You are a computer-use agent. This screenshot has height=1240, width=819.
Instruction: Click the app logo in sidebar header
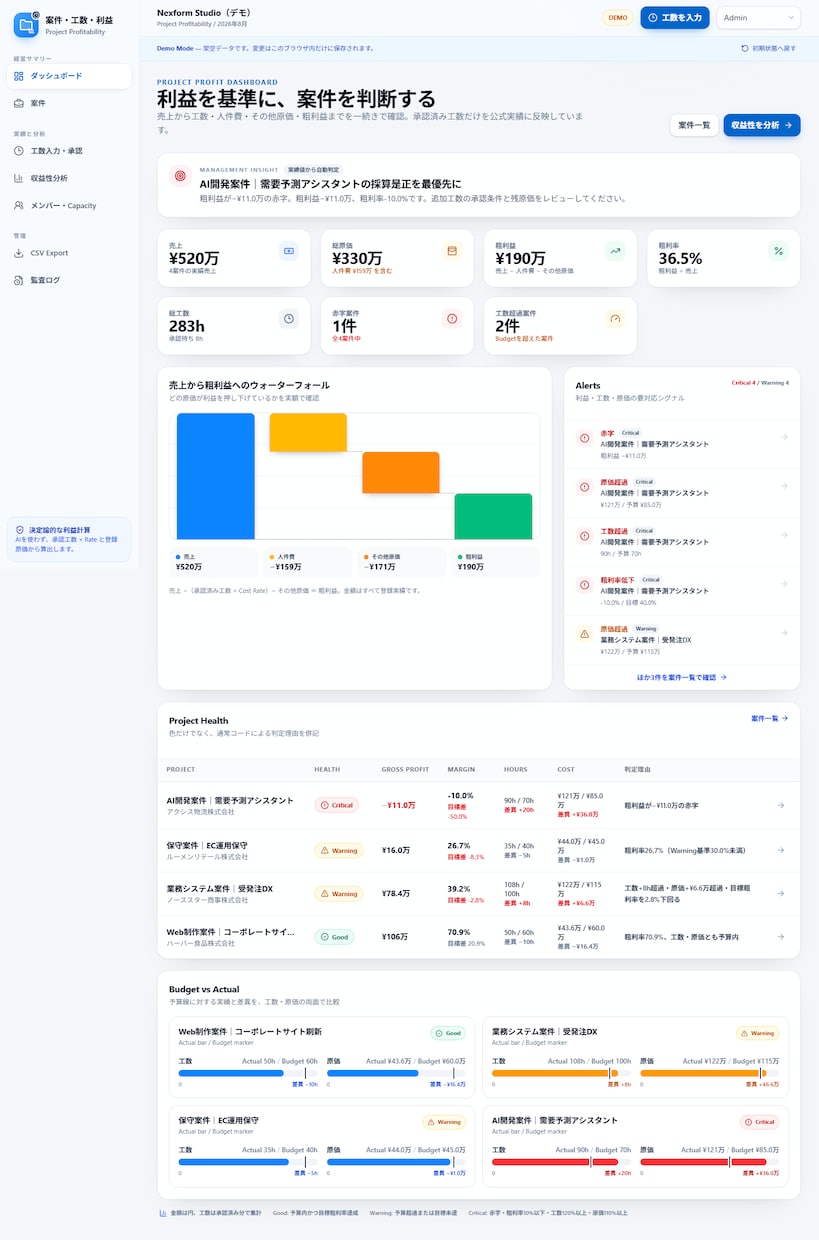26,25
